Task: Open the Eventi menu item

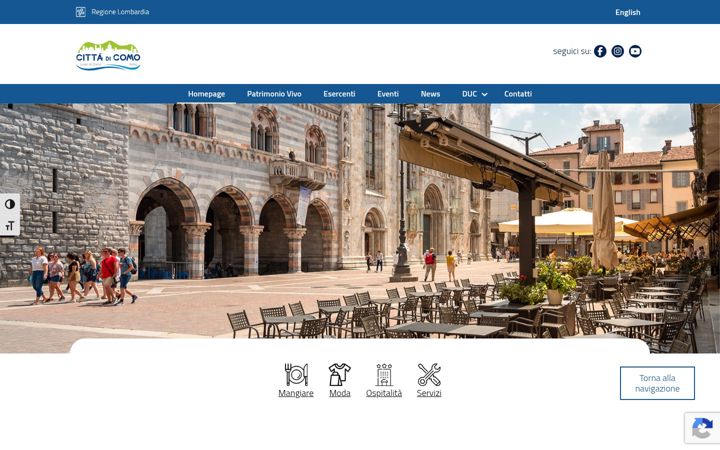Action: point(388,94)
